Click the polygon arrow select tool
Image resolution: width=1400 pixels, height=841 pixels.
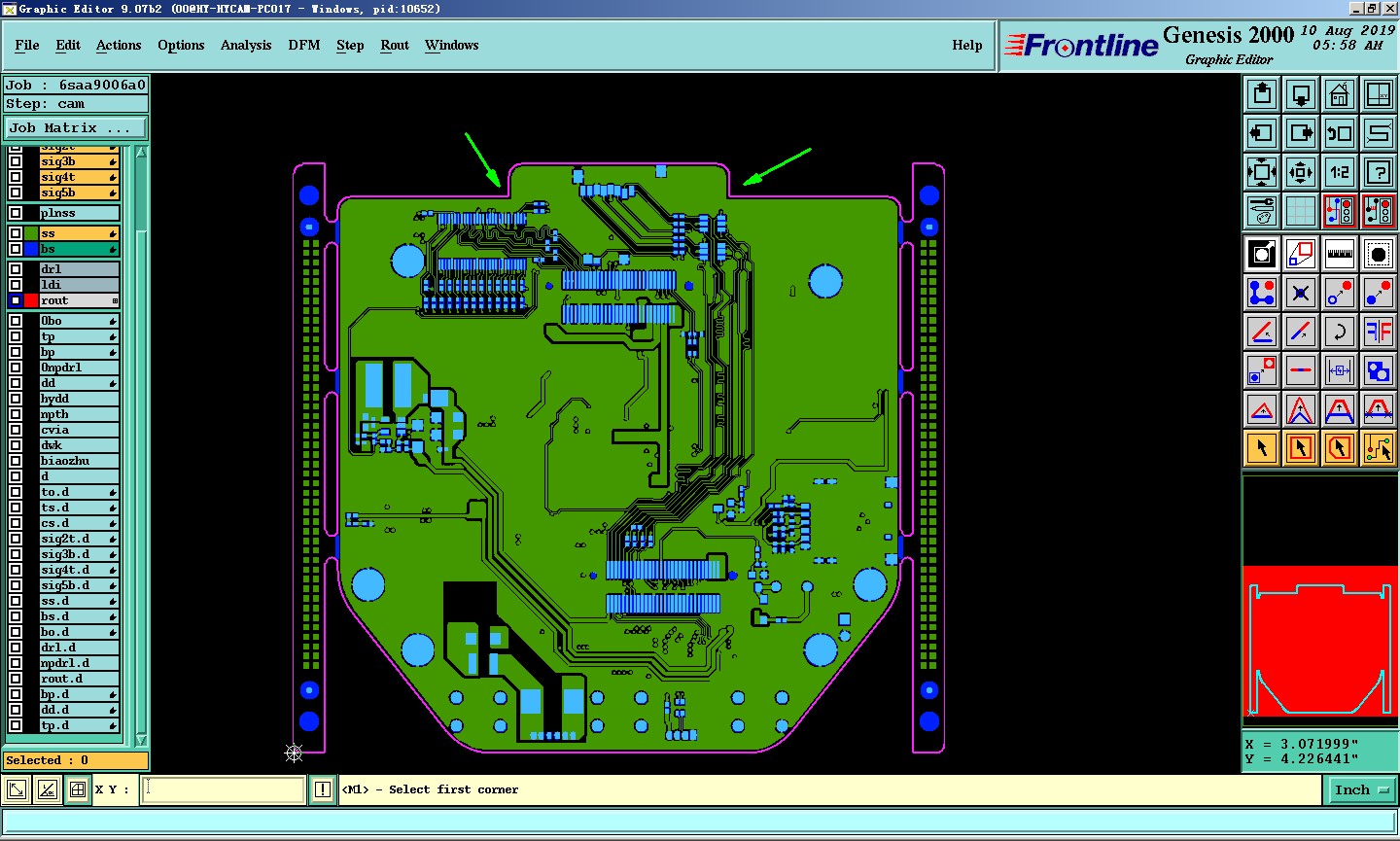click(x=1340, y=448)
